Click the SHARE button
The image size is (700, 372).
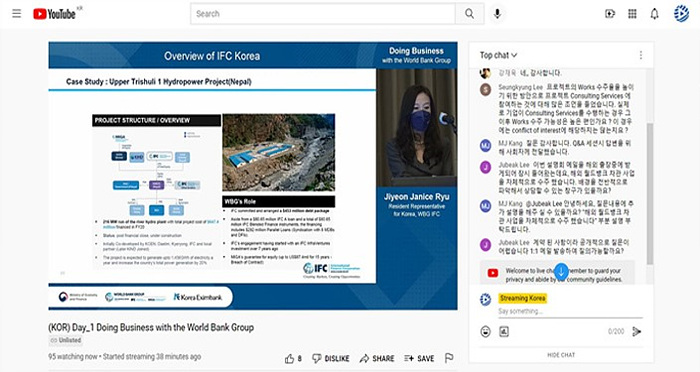point(377,358)
